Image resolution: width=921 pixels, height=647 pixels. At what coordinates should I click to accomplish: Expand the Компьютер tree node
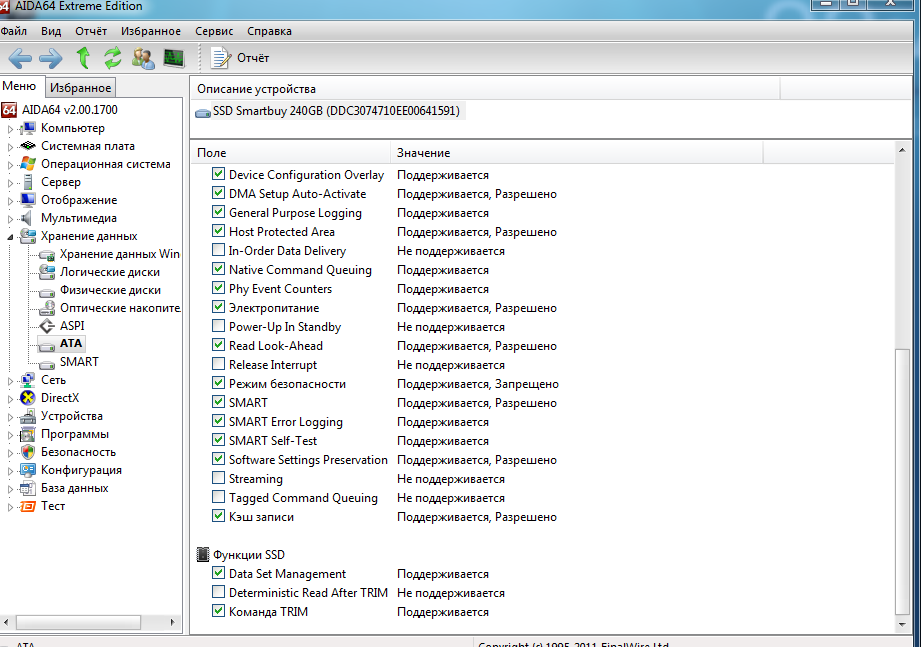10,129
